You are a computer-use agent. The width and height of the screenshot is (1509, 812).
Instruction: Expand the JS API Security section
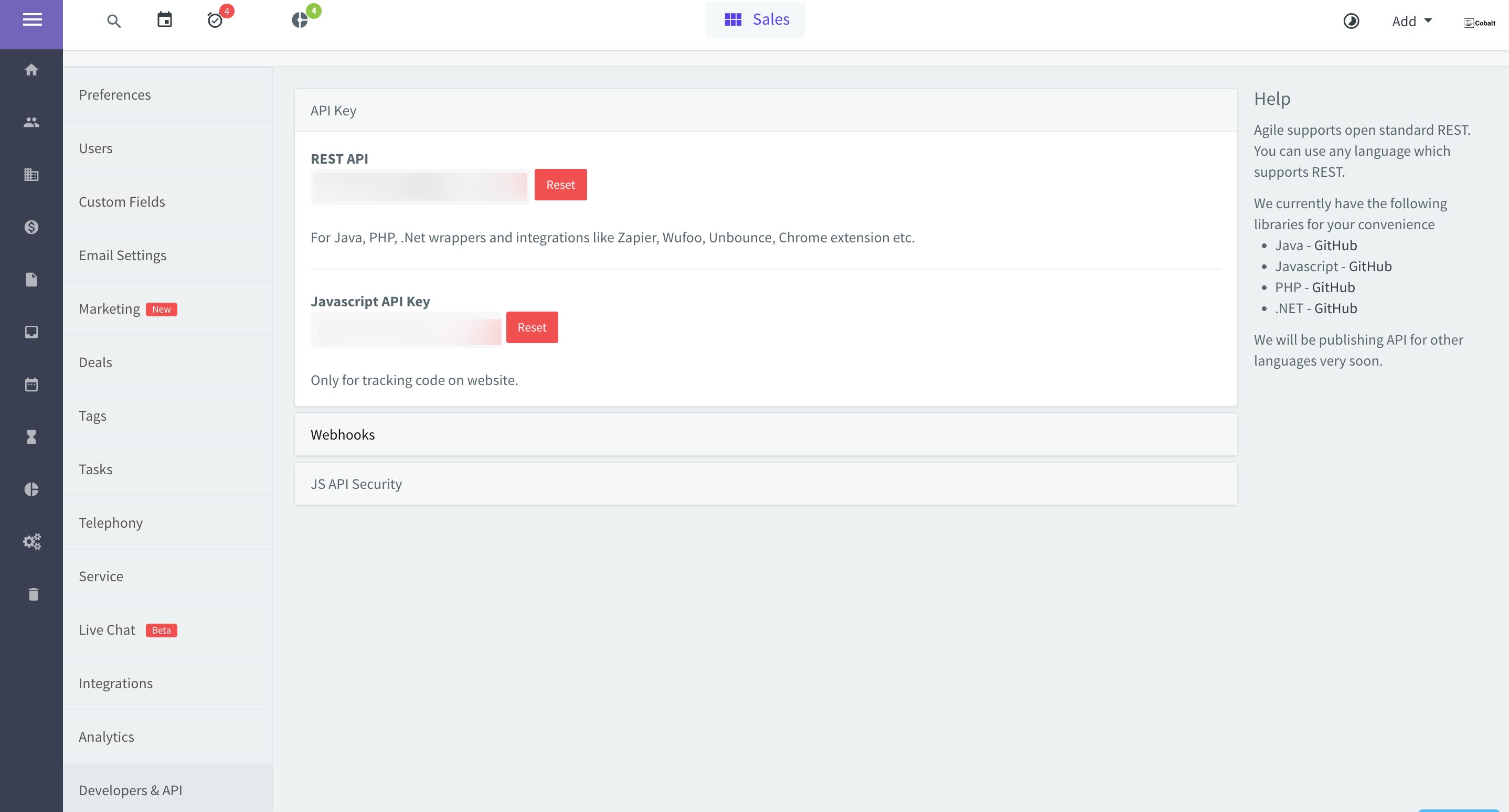[356, 484]
